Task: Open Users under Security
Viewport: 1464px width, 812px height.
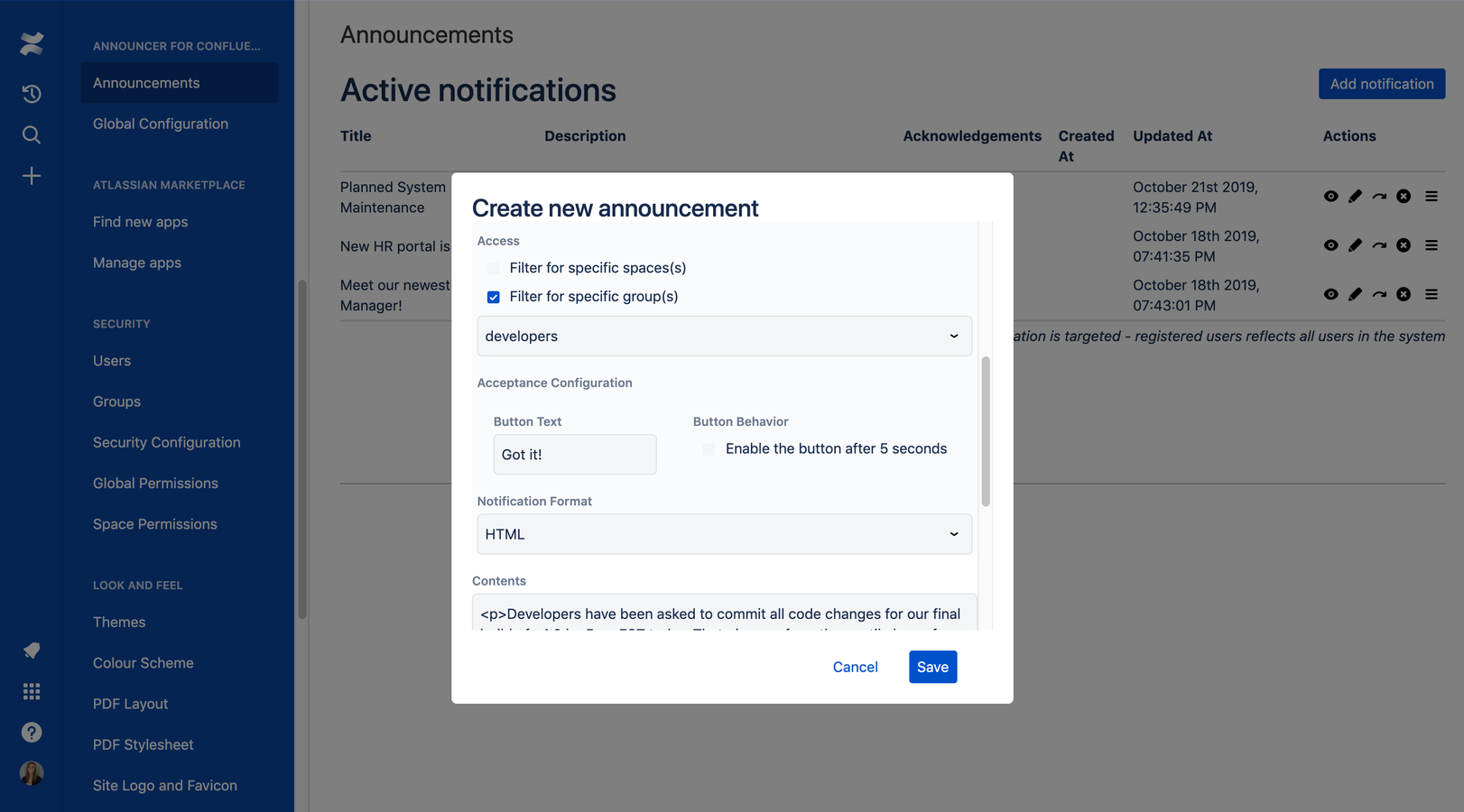Action: [x=112, y=361]
